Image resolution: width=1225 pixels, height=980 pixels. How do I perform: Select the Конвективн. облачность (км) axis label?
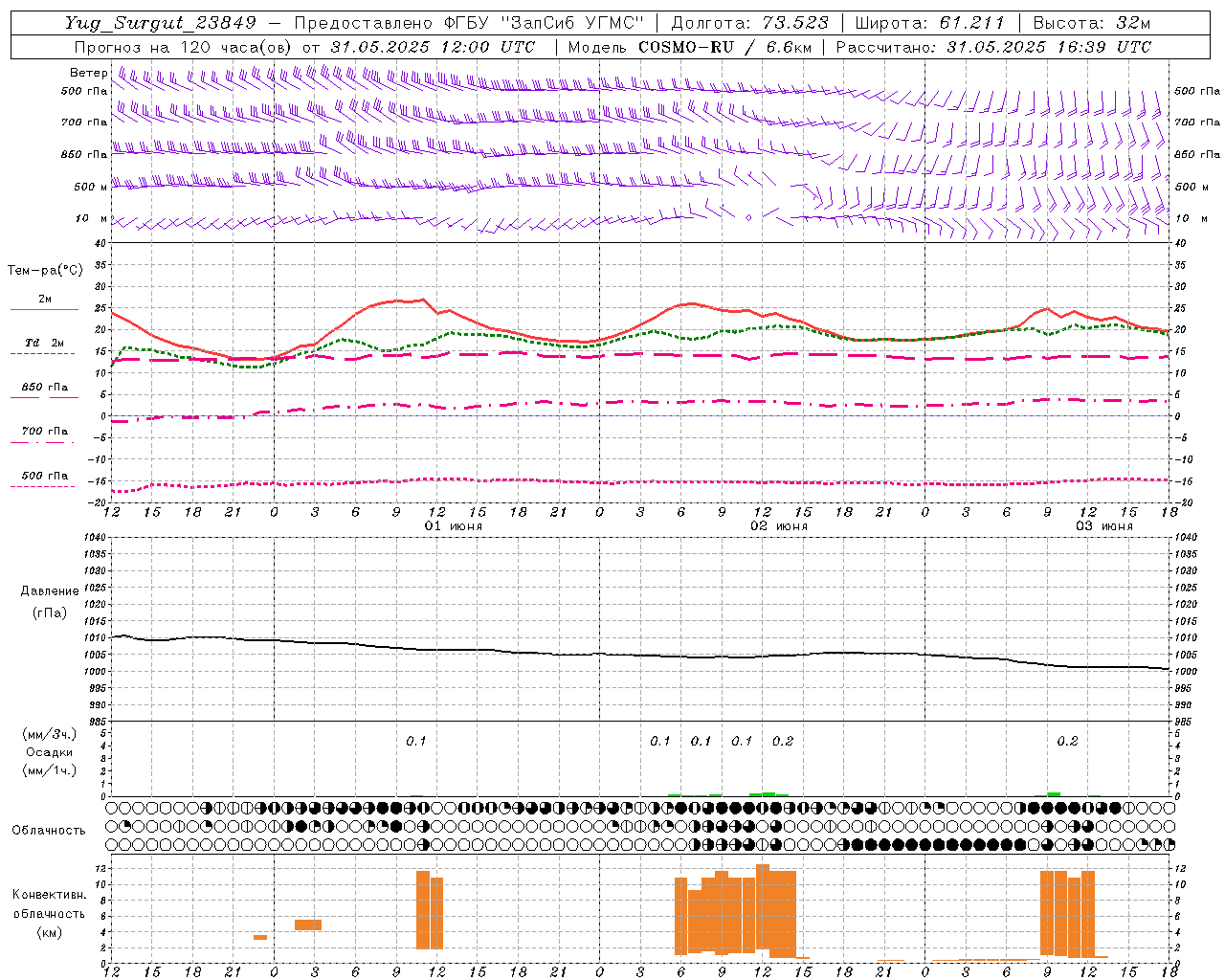(49, 913)
